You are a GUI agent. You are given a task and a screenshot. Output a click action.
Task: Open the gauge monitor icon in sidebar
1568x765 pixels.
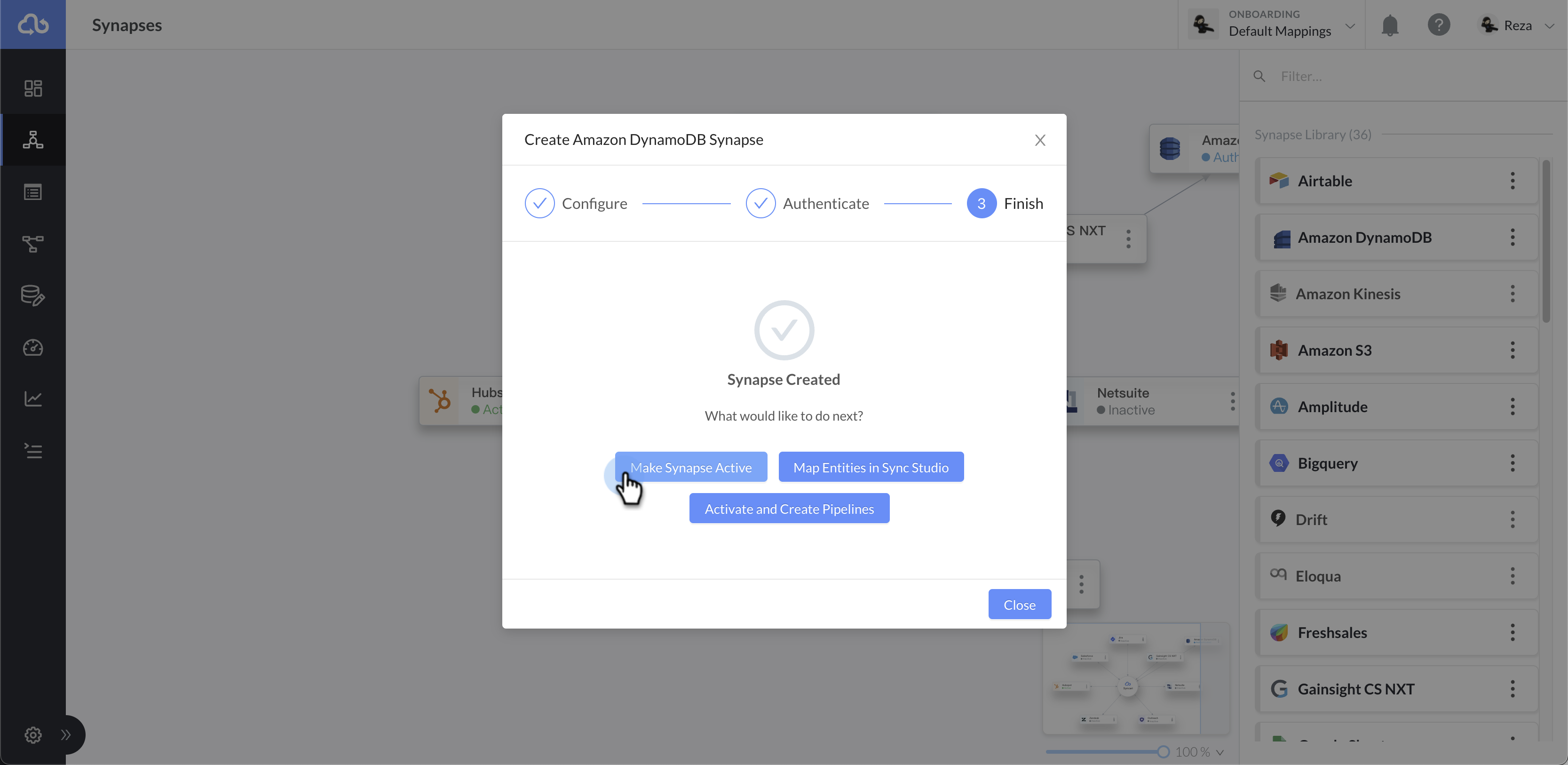click(33, 347)
